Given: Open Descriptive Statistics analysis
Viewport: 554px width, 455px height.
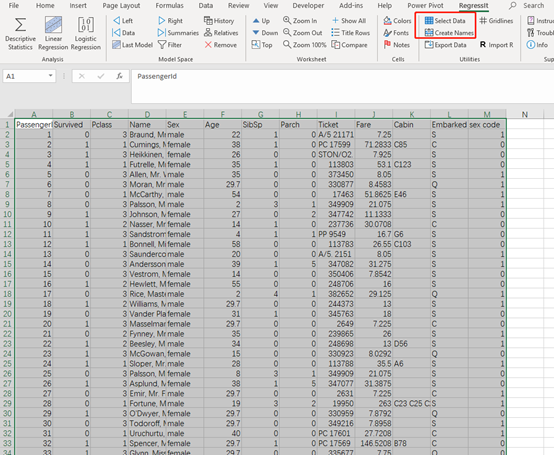Looking at the screenshot, I should pyautogui.click(x=20, y=34).
